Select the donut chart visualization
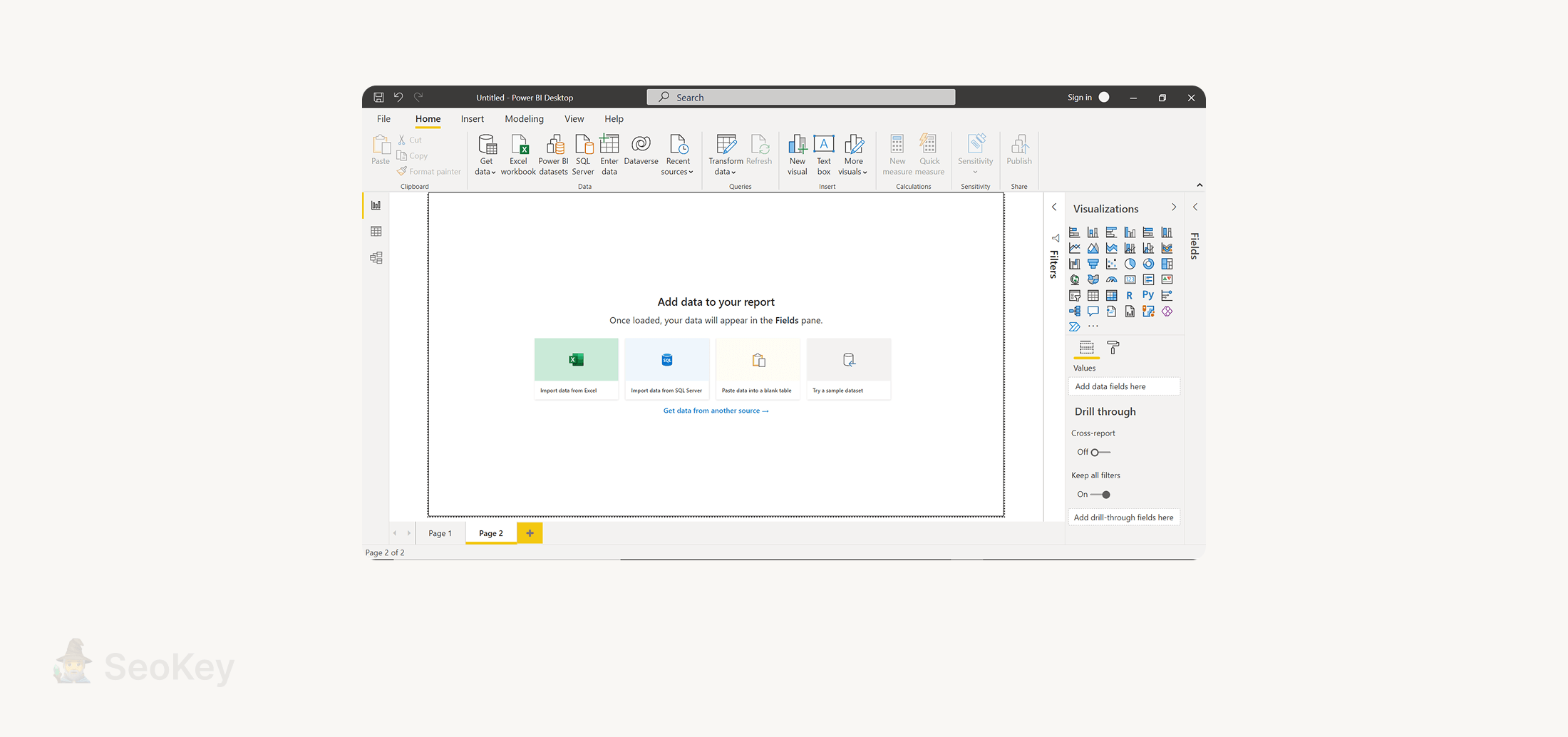Viewport: 1568px width, 737px height. pos(1148,264)
